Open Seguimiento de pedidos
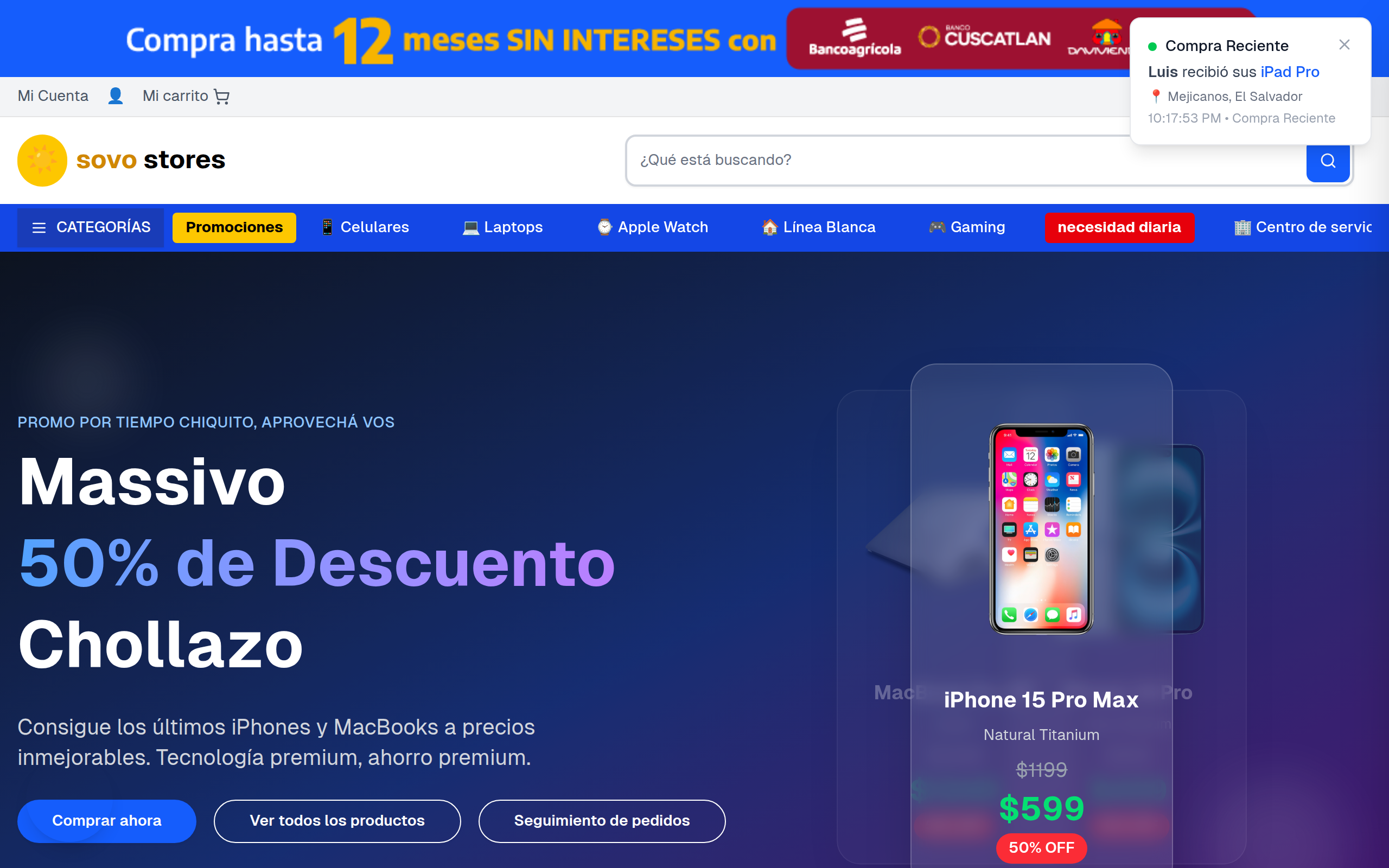This screenshot has width=1389, height=868. [x=602, y=821]
